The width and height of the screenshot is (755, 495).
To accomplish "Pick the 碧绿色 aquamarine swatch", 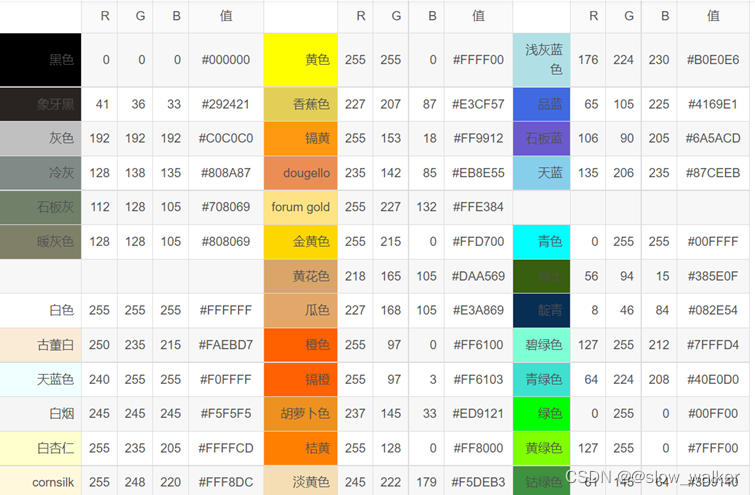I will coord(542,345).
